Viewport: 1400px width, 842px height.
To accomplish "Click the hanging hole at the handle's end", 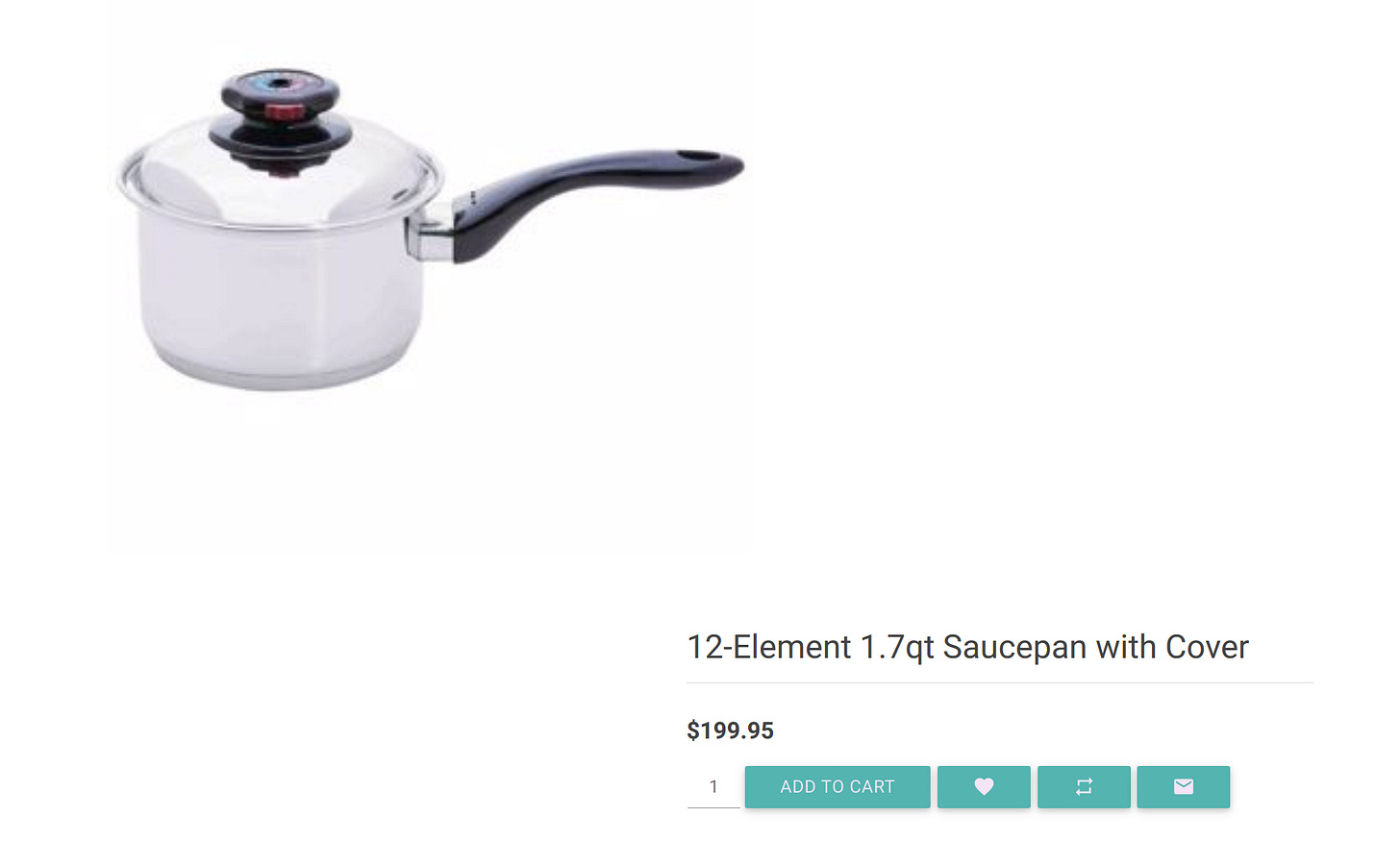I will [698, 157].
